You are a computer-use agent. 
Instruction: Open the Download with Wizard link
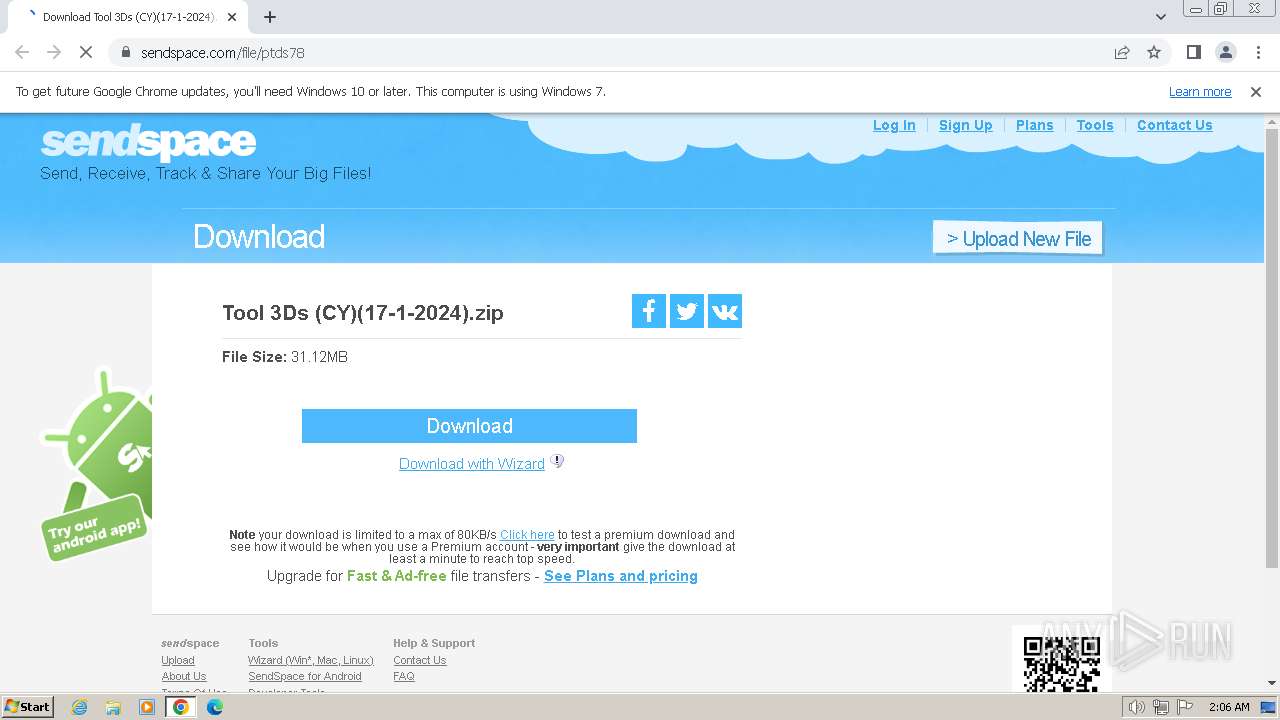tap(472, 464)
